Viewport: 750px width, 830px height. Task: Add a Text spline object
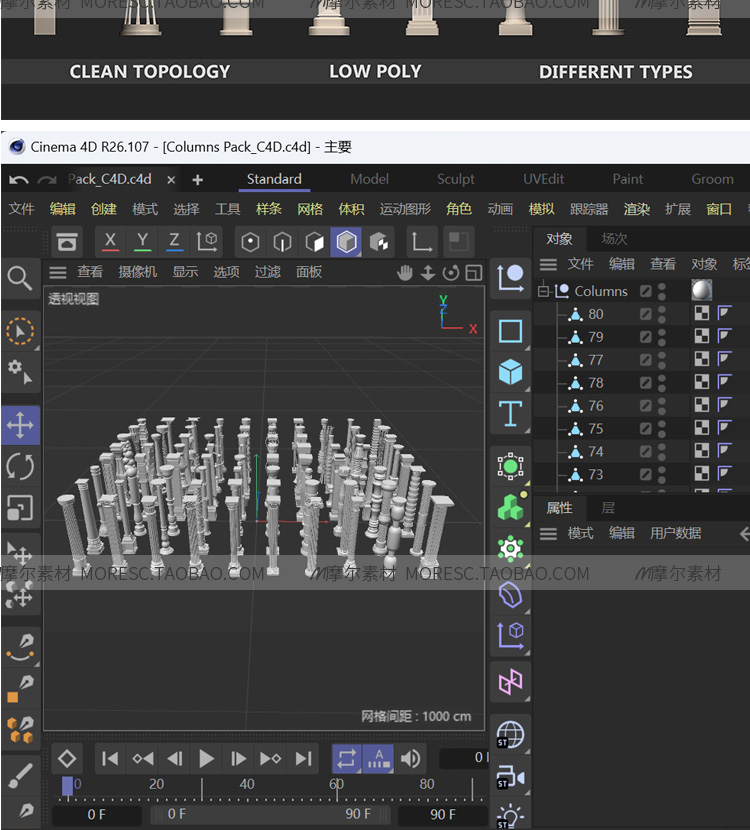[x=510, y=414]
